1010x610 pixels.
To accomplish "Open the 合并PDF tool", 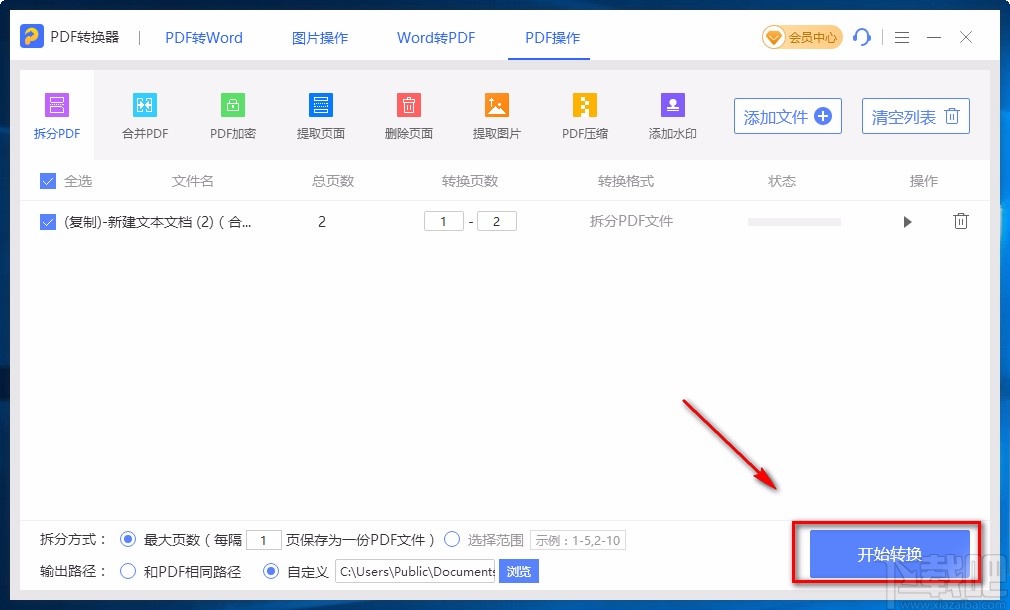I will pyautogui.click(x=144, y=114).
